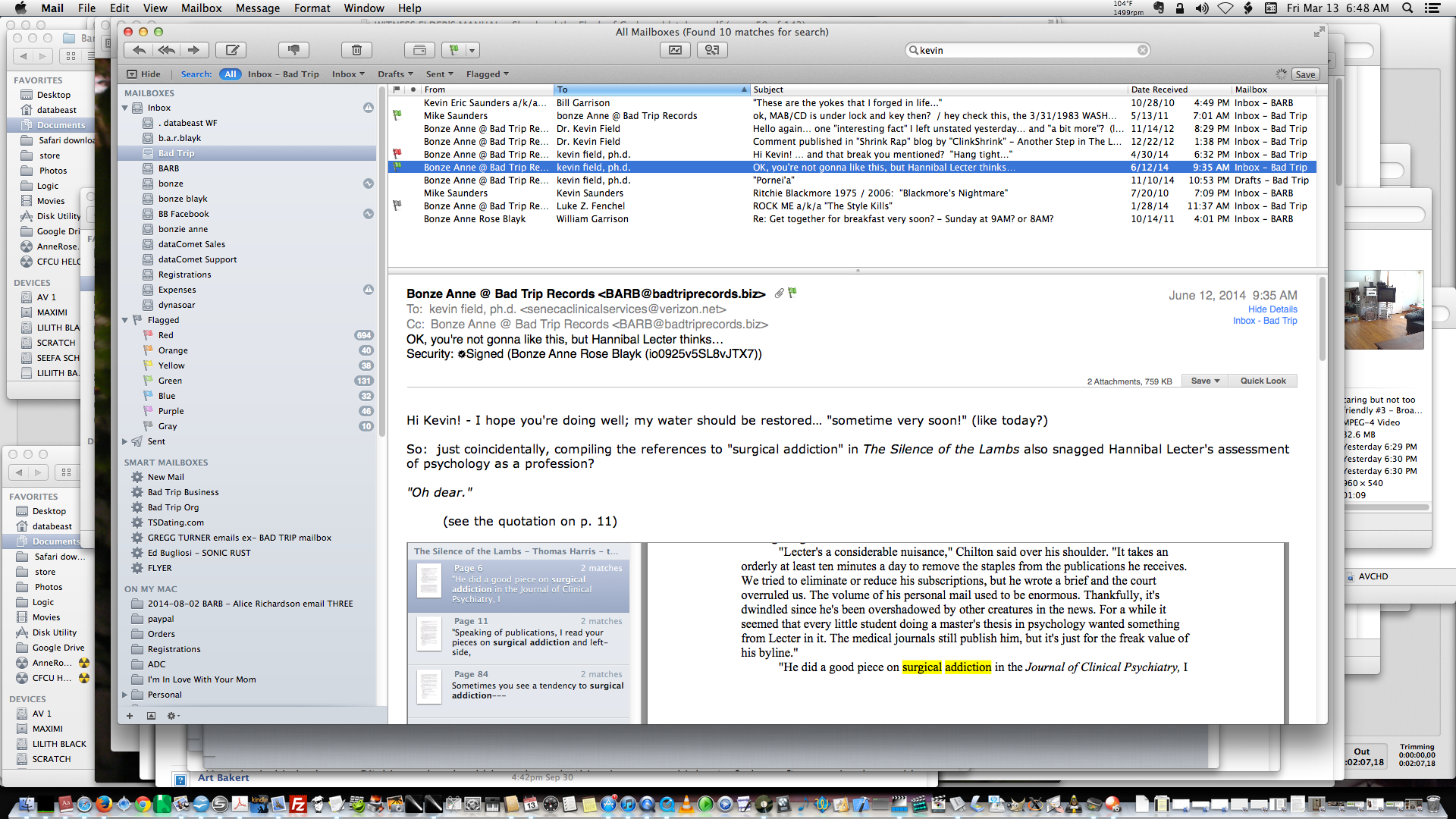Image resolution: width=1456 pixels, height=819 pixels.
Task: Select the Red flagged mailbox
Action: point(165,335)
